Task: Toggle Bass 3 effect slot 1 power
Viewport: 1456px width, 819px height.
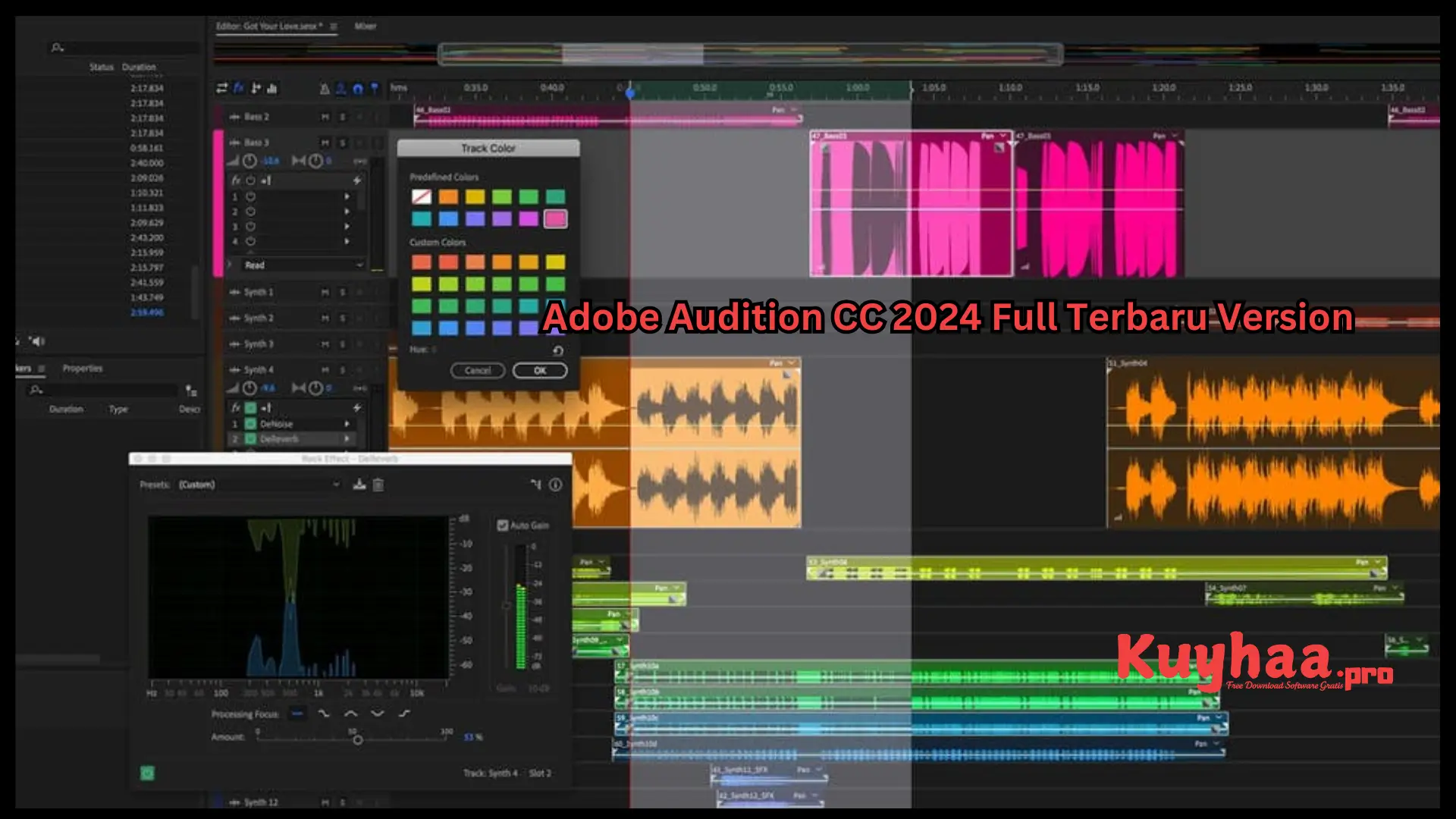Action: (250, 196)
